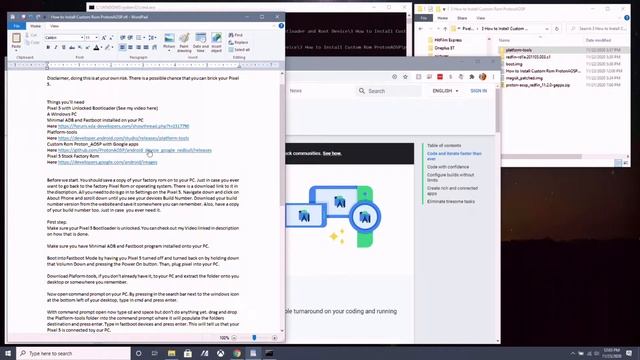Open WordPad help
This screenshot has width=640, height=360.
pyautogui.click(x=281, y=26)
